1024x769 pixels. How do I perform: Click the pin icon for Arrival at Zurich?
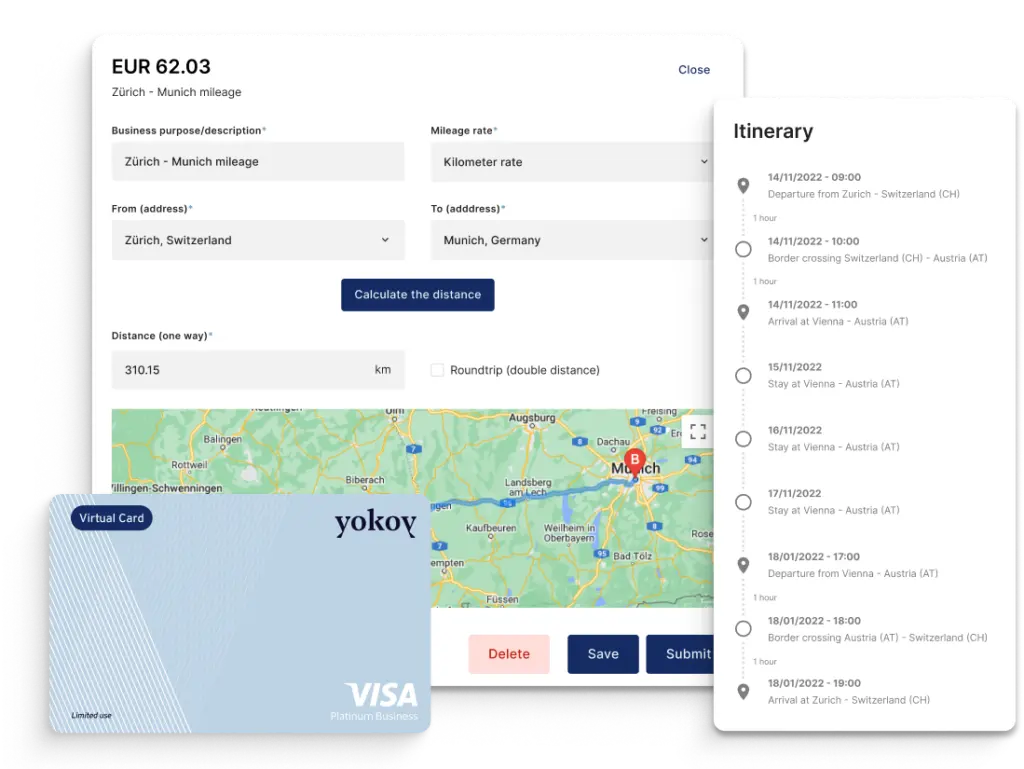743,692
